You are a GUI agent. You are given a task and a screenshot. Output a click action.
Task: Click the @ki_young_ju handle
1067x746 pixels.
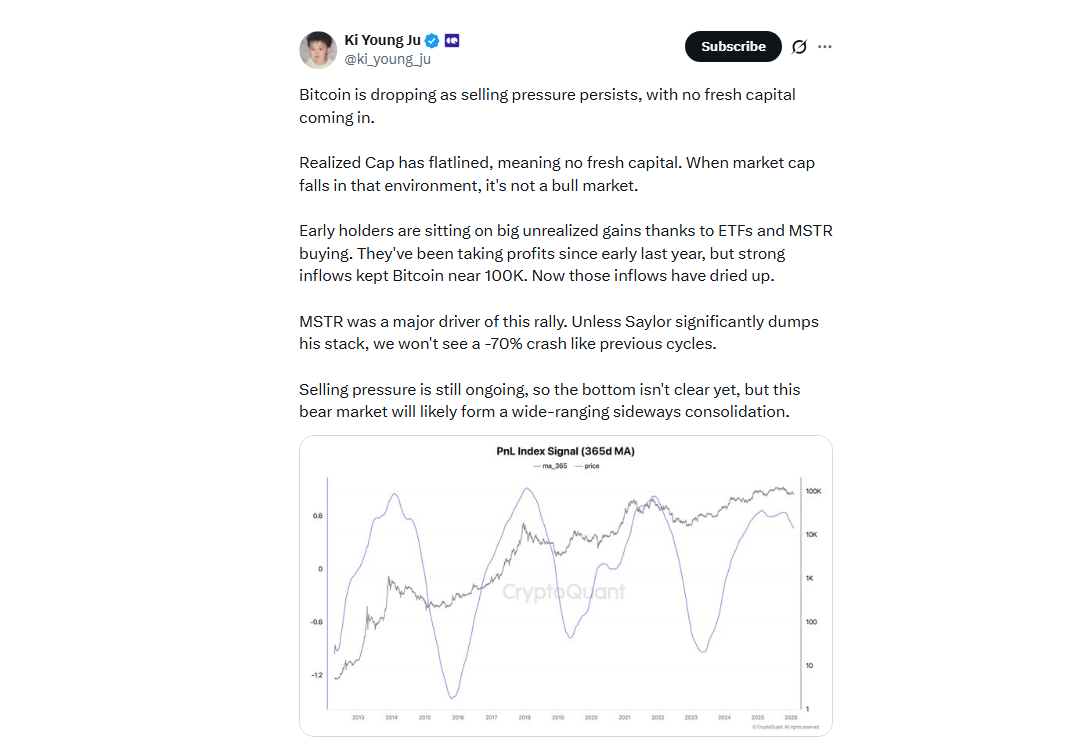[x=387, y=59]
